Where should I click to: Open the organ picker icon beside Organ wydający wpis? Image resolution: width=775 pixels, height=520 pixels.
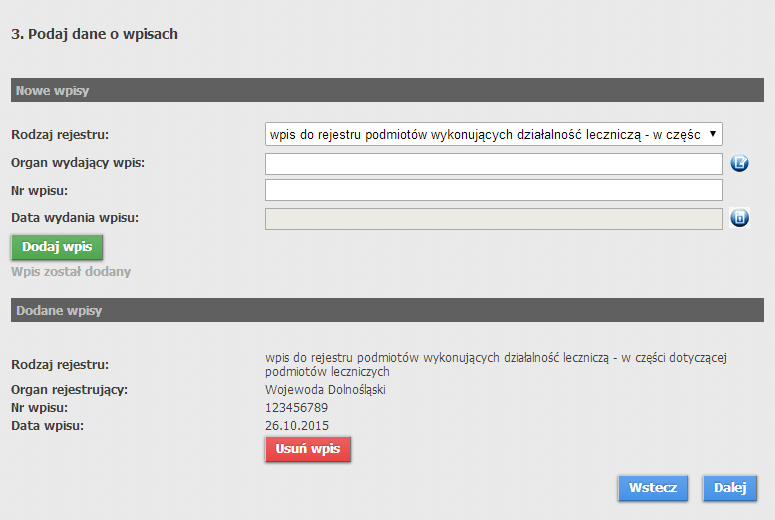740,164
